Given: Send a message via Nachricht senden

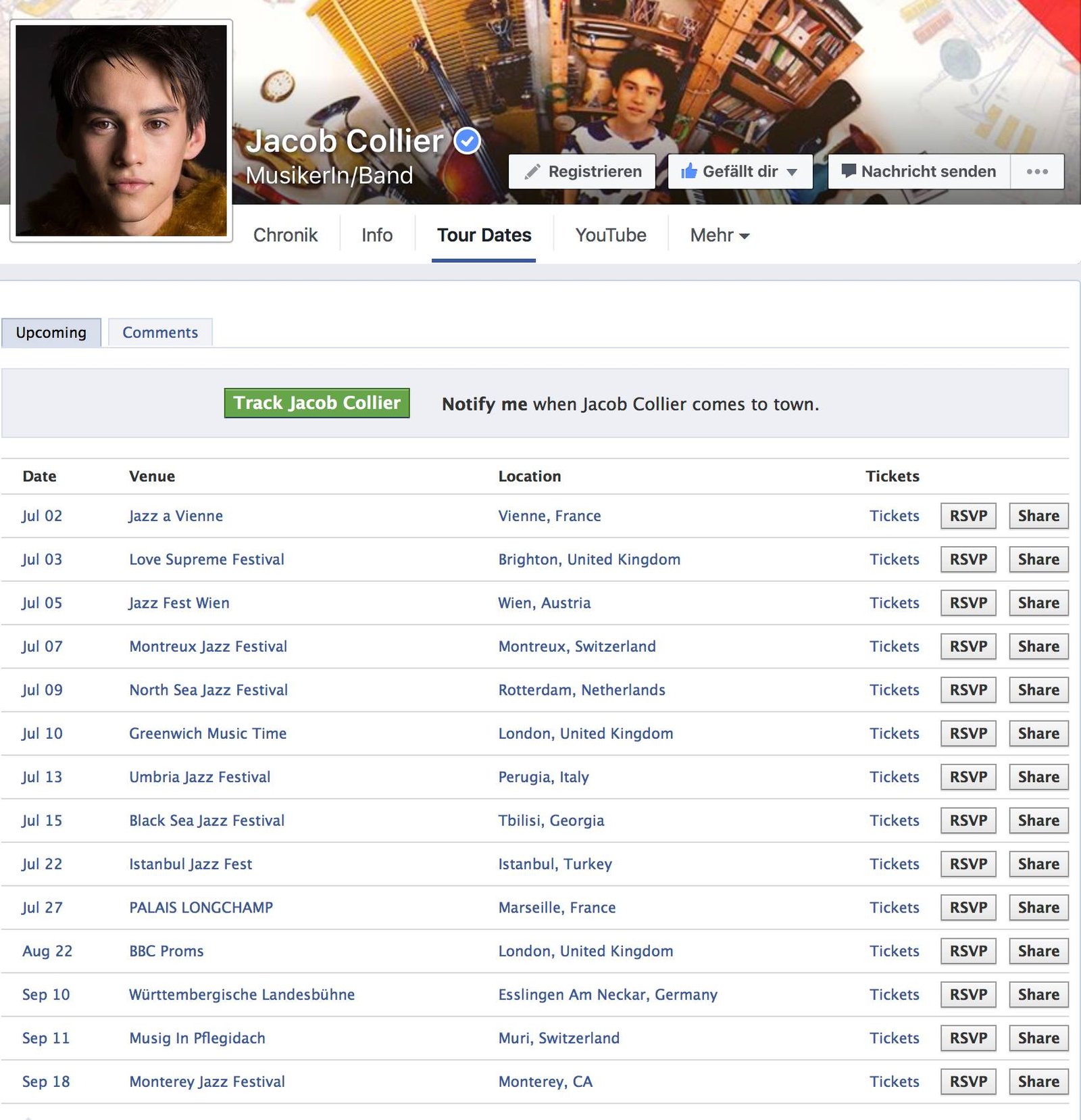Looking at the screenshot, I should click(919, 172).
